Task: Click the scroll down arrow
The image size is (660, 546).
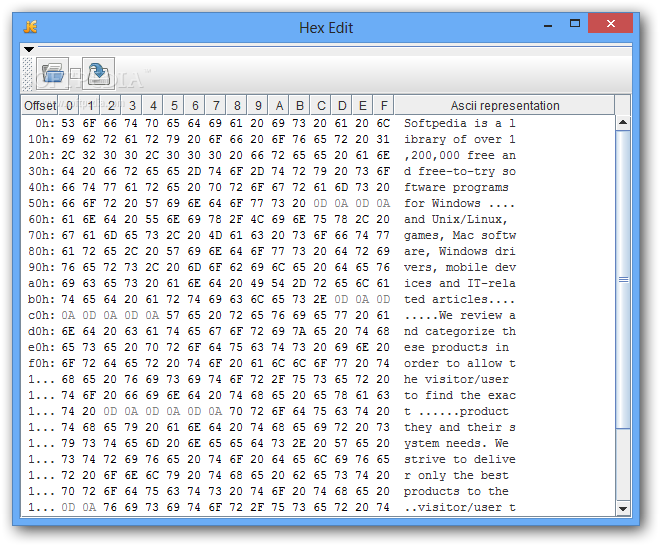Action: pos(623,509)
